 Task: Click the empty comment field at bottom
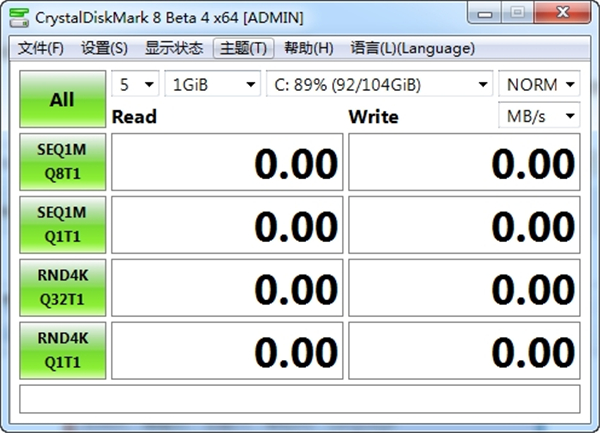click(300, 399)
